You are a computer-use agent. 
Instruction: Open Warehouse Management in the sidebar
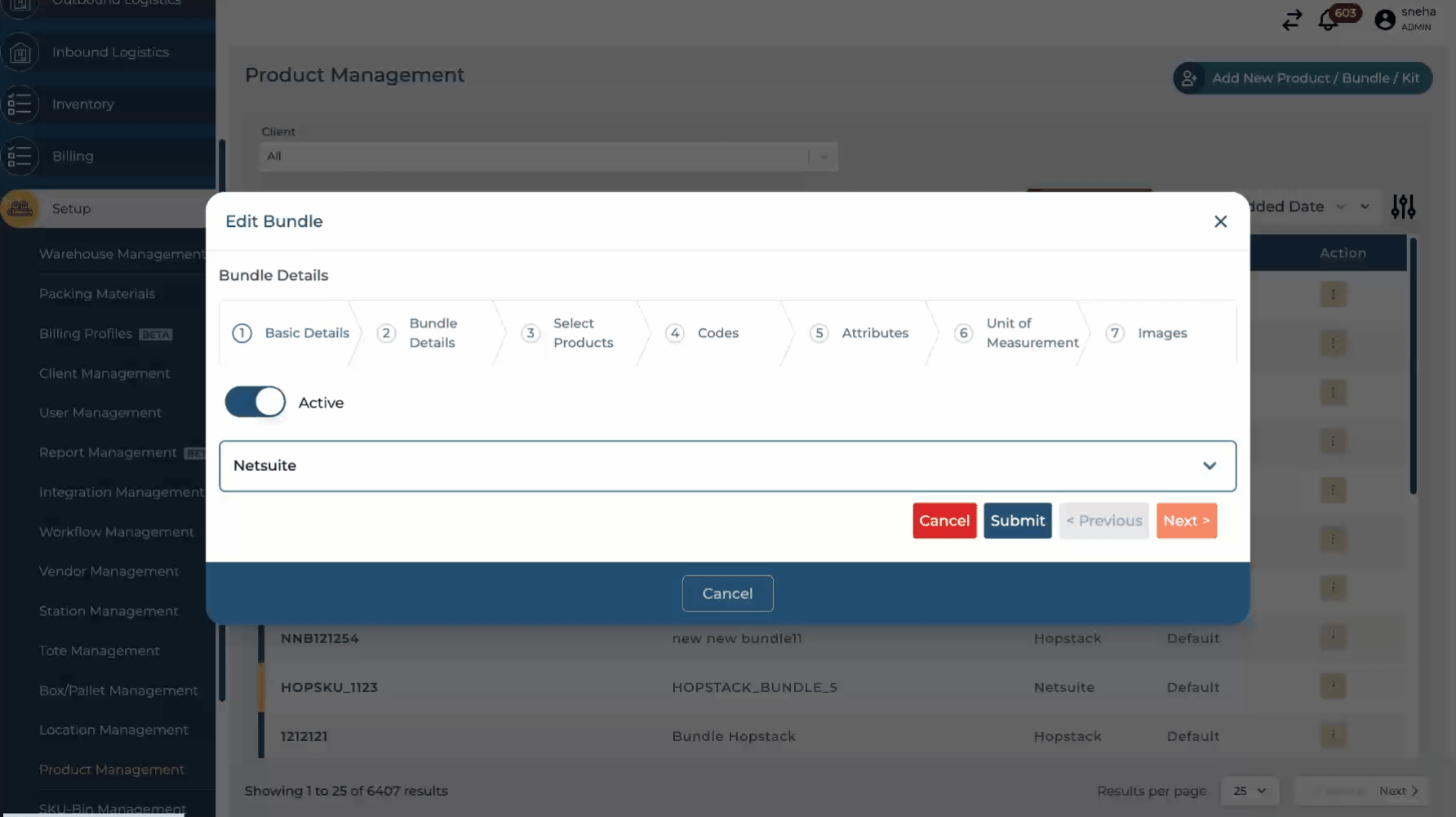pos(122,254)
